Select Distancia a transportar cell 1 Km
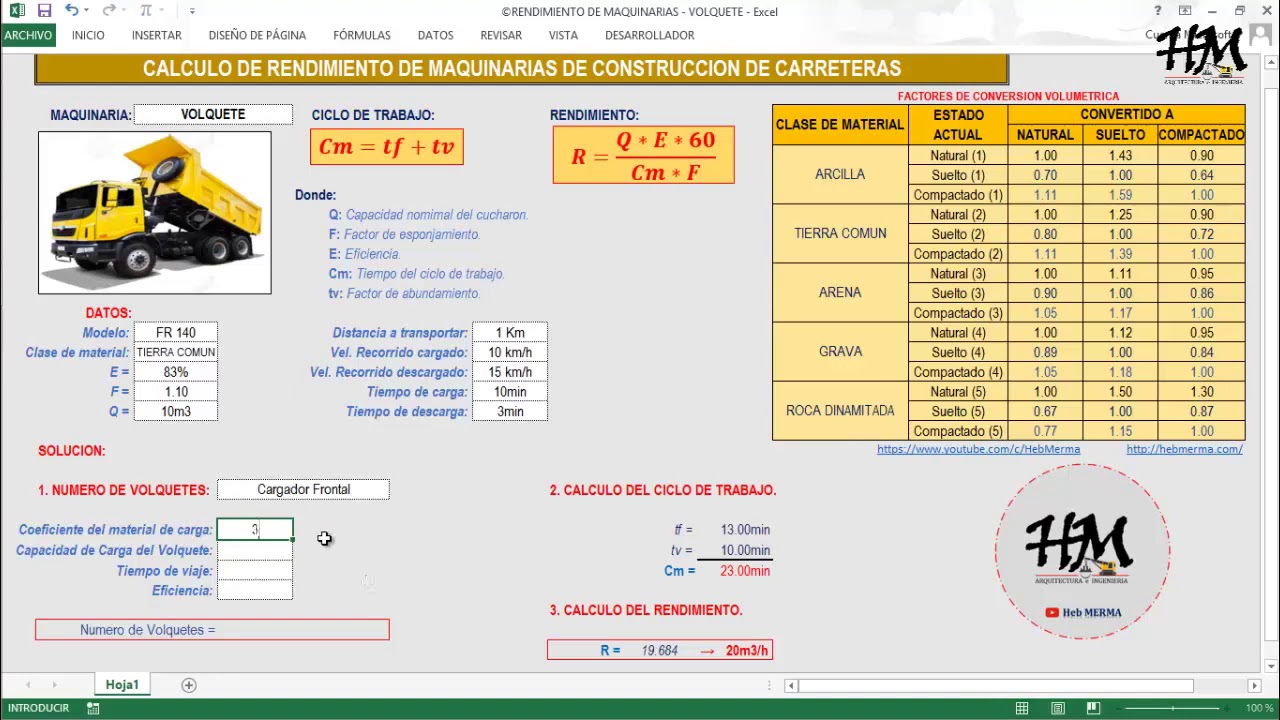The image size is (1280, 720). pos(510,333)
